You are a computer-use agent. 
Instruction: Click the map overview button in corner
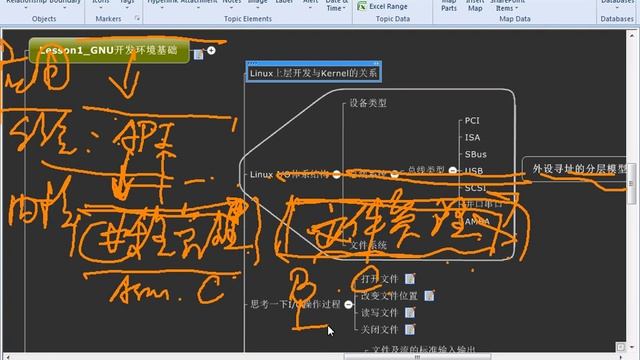(x=621, y=347)
